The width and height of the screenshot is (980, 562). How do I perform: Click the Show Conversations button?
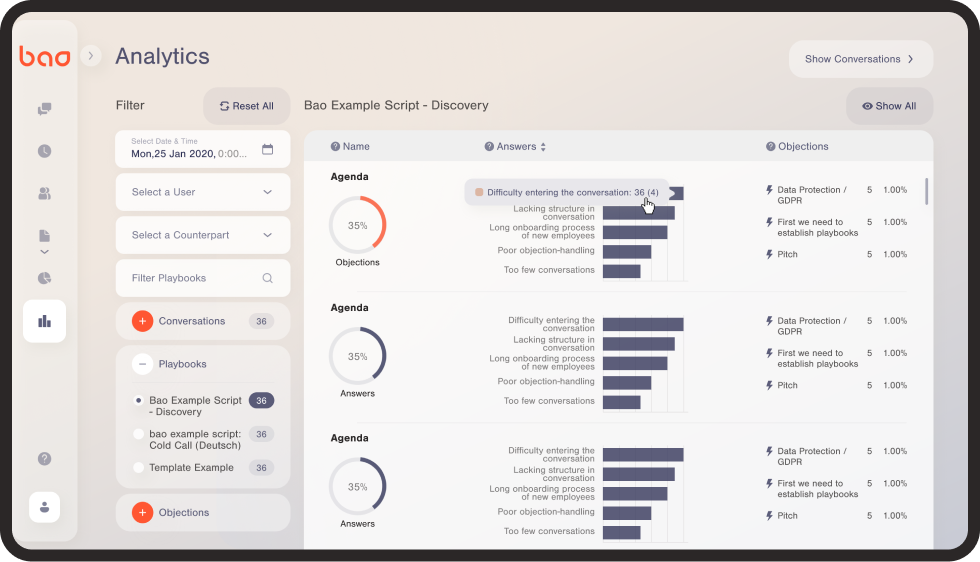click(x=860, y=59)
